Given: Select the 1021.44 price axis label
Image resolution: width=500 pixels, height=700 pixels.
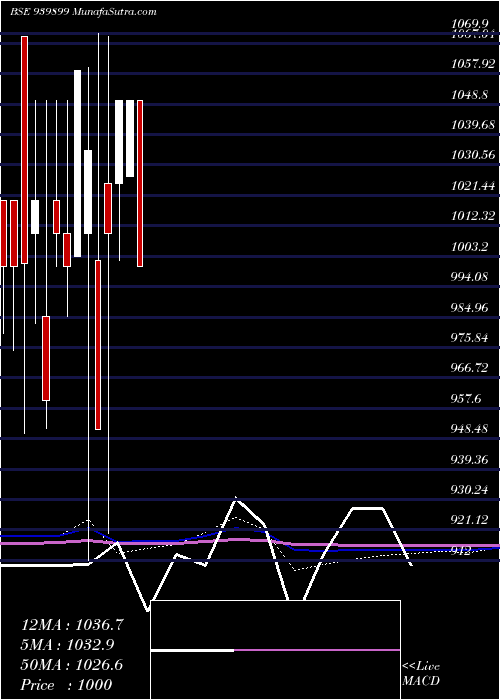Looking at the screenshot, I should click(473, 186).
